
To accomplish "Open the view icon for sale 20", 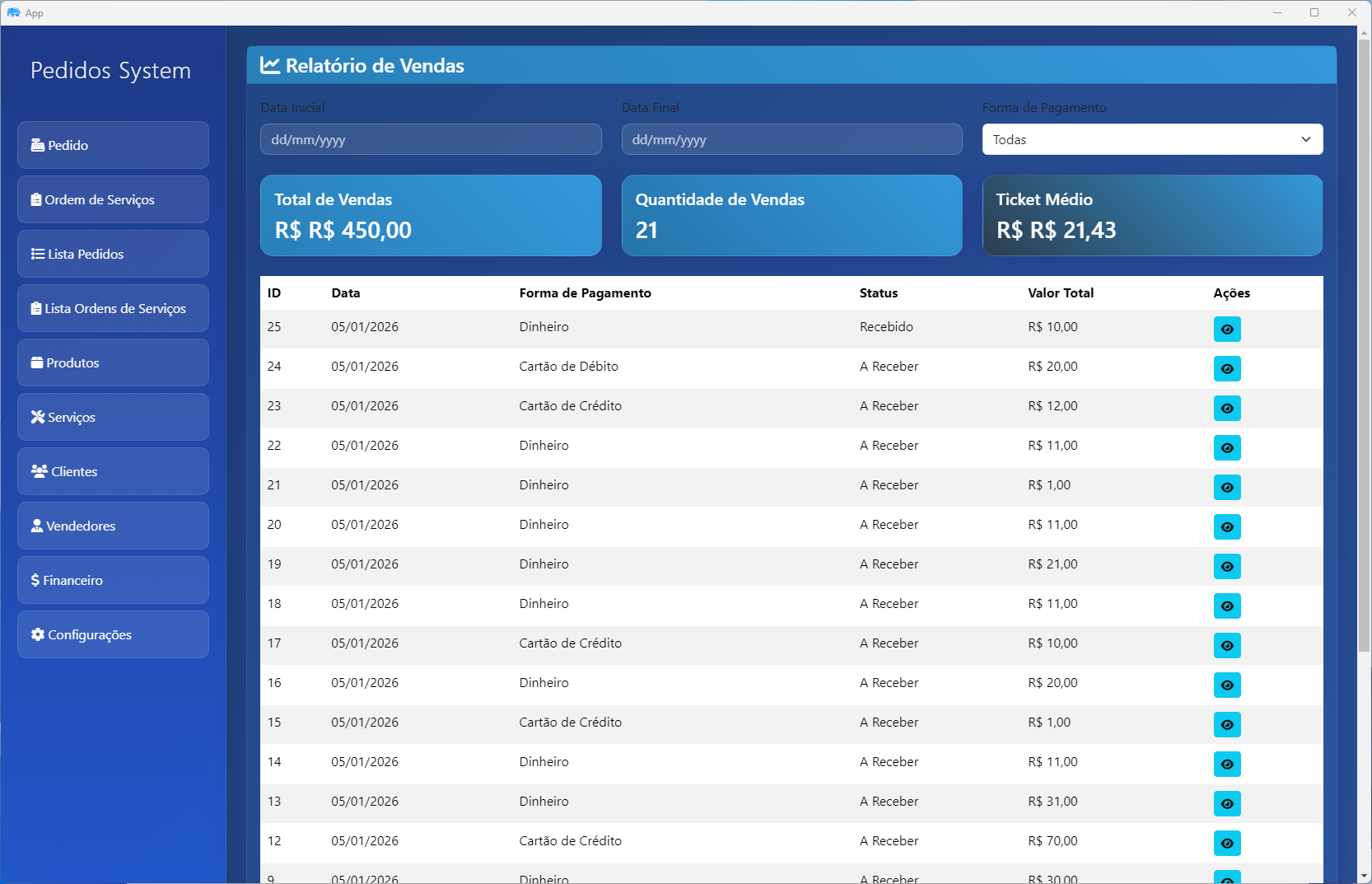I will (1226, 527).
